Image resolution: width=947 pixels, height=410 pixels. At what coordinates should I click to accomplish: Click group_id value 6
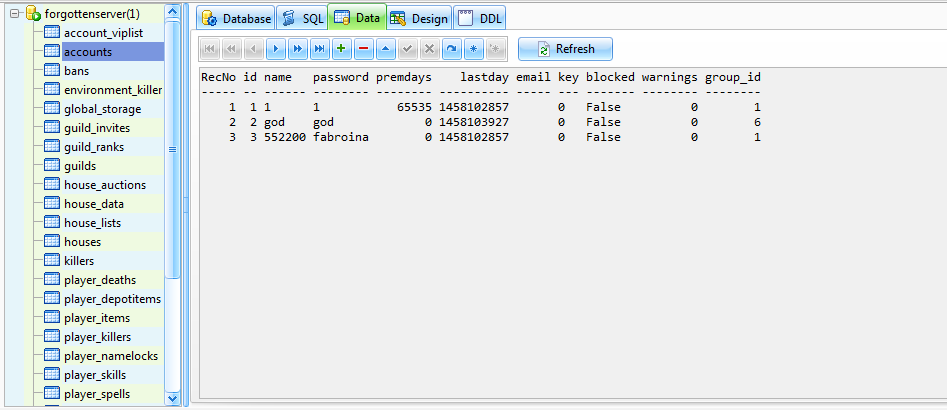[x=757, y=123]
